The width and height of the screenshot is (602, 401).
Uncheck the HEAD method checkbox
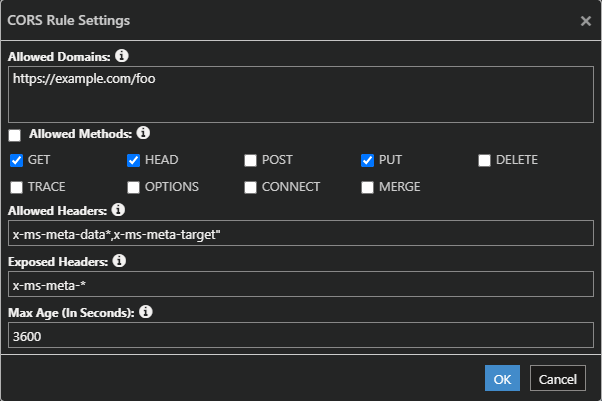[x=133, y=160]
